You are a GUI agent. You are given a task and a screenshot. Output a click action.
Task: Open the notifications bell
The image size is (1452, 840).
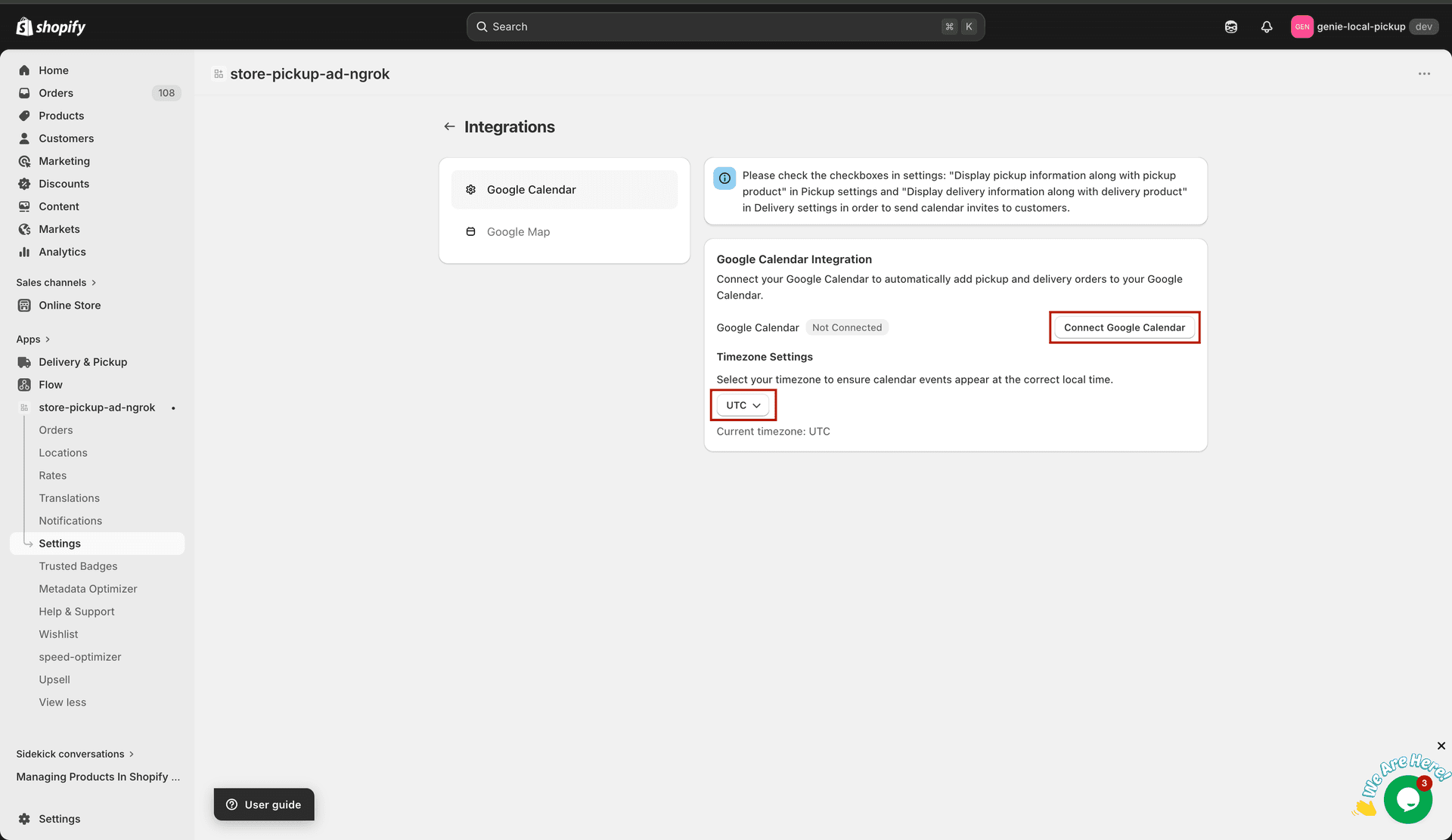tap(1267, 26)
